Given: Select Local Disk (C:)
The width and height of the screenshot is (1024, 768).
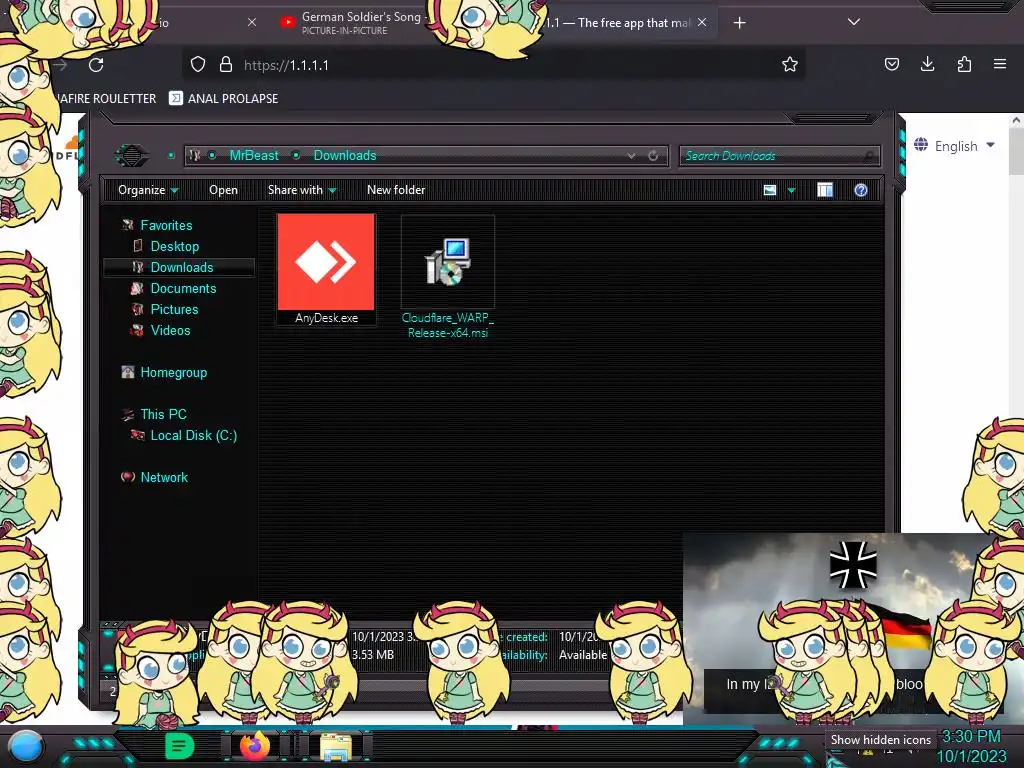Looking at the screenshot, I should [x=193, y=435].
